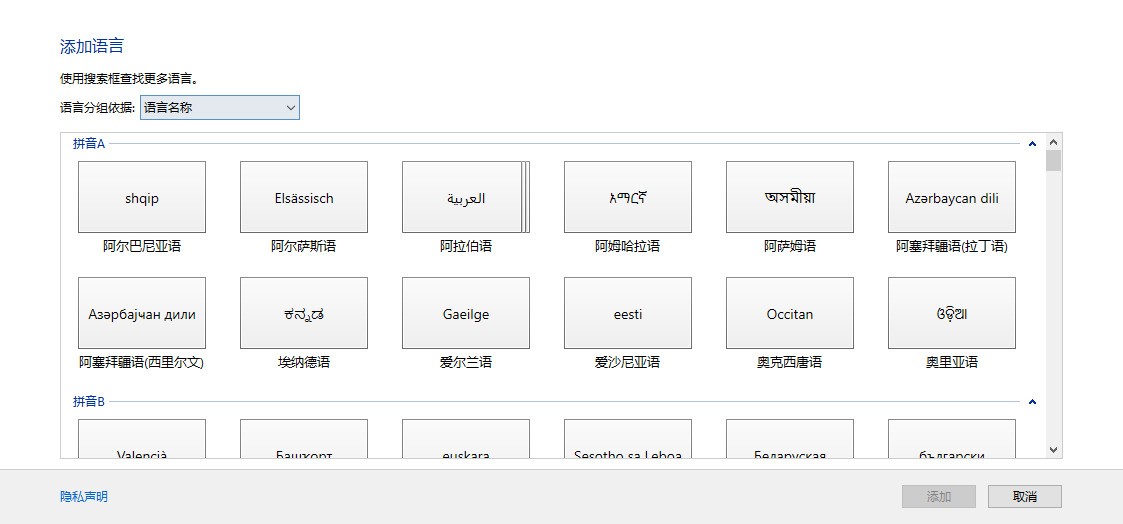Select the Arabic العربية language tile
Image resolution: width=1123 pixels, height=524 pixels.
pyautogui.click(x=466, y=197)
